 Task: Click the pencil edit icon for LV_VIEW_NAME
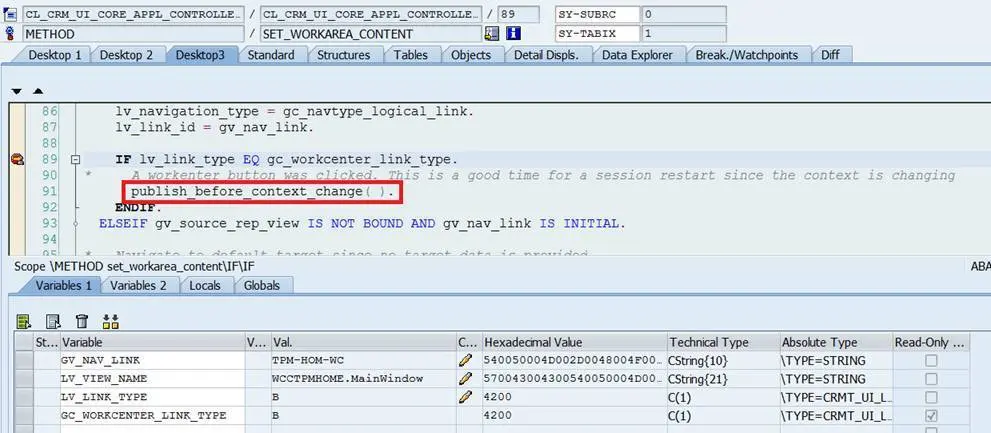point(465,379)
